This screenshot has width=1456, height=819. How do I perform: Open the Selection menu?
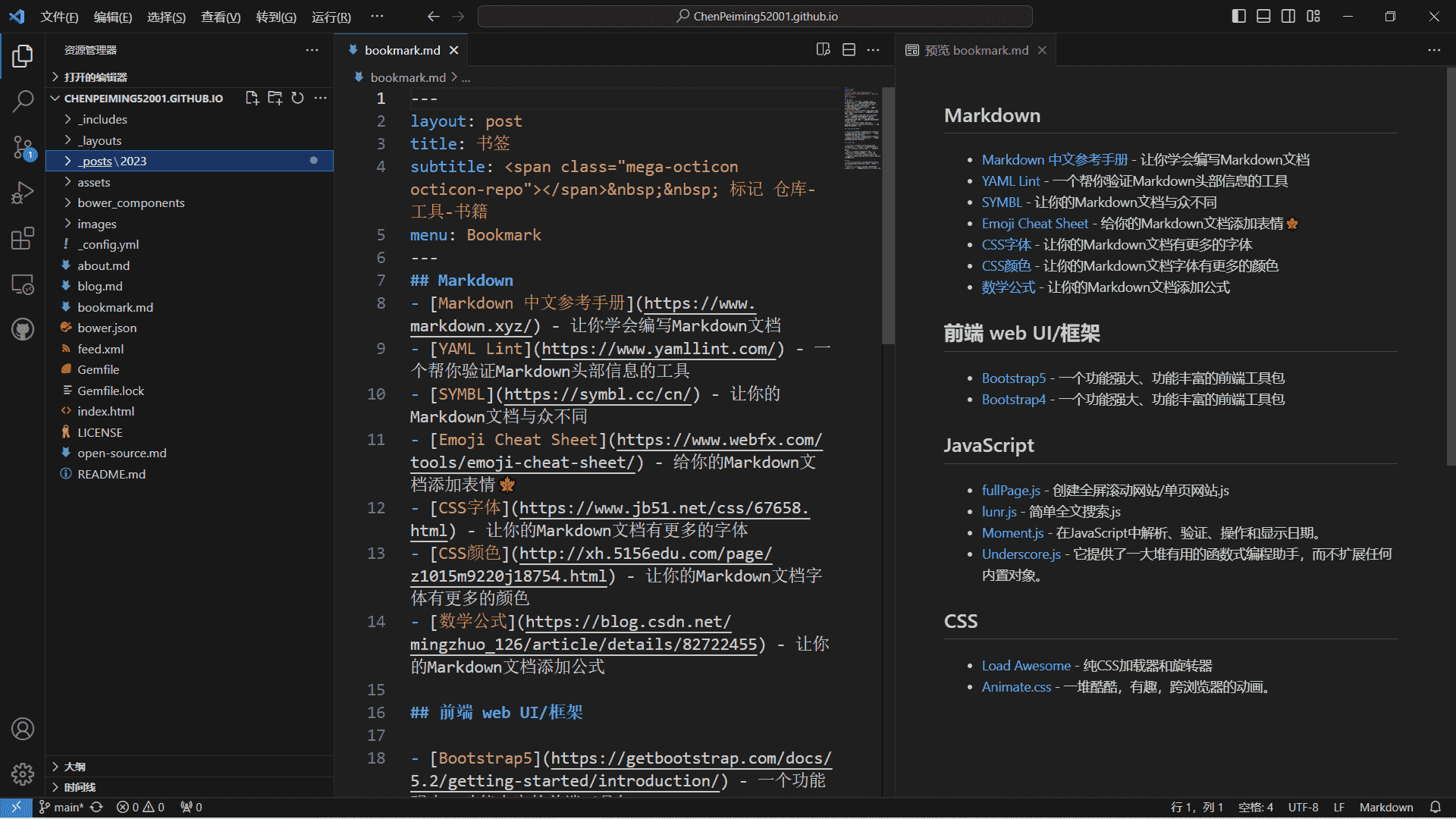[166, 17]
